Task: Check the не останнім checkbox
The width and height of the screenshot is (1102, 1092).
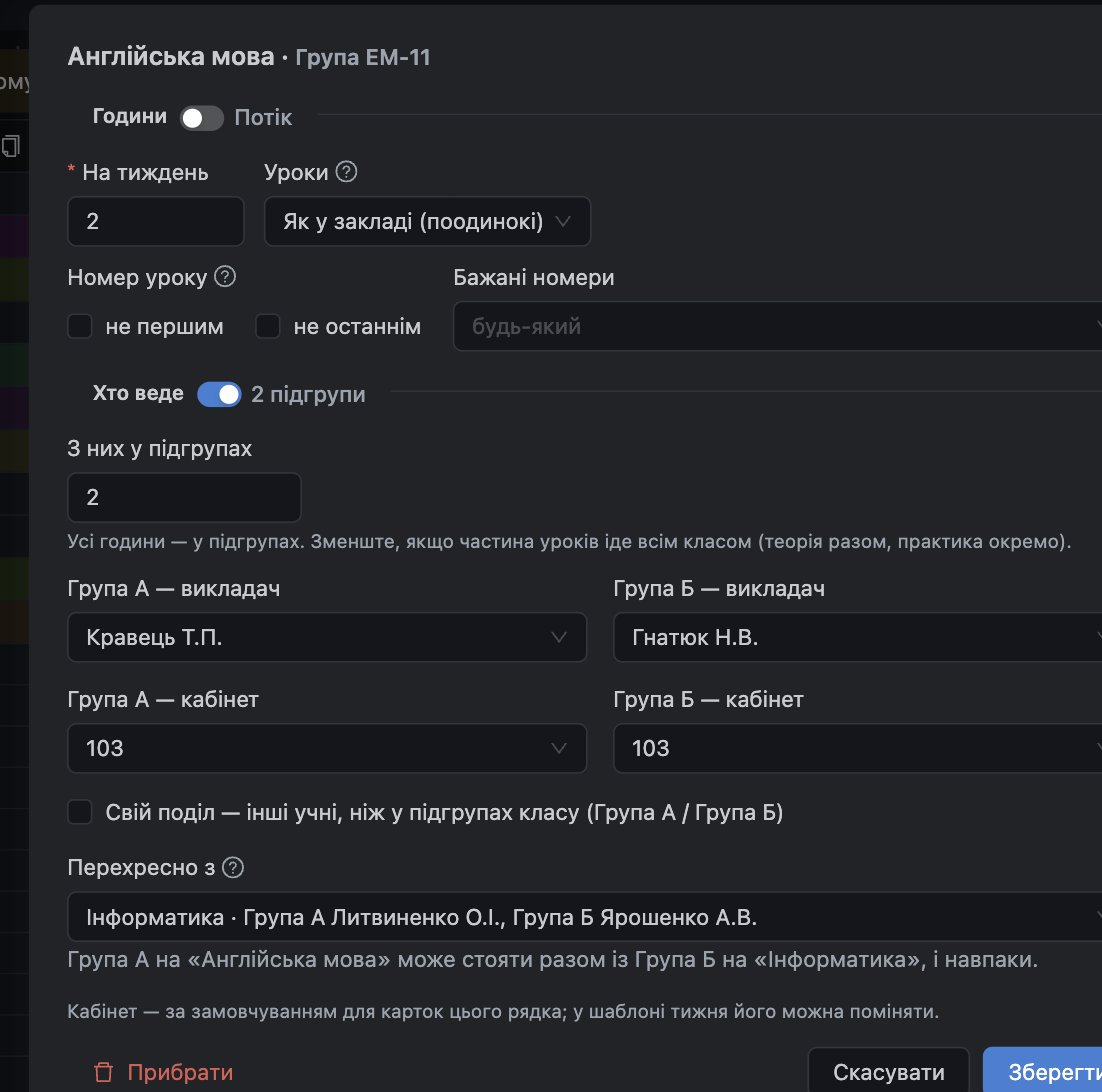Action: coord(268,326)
